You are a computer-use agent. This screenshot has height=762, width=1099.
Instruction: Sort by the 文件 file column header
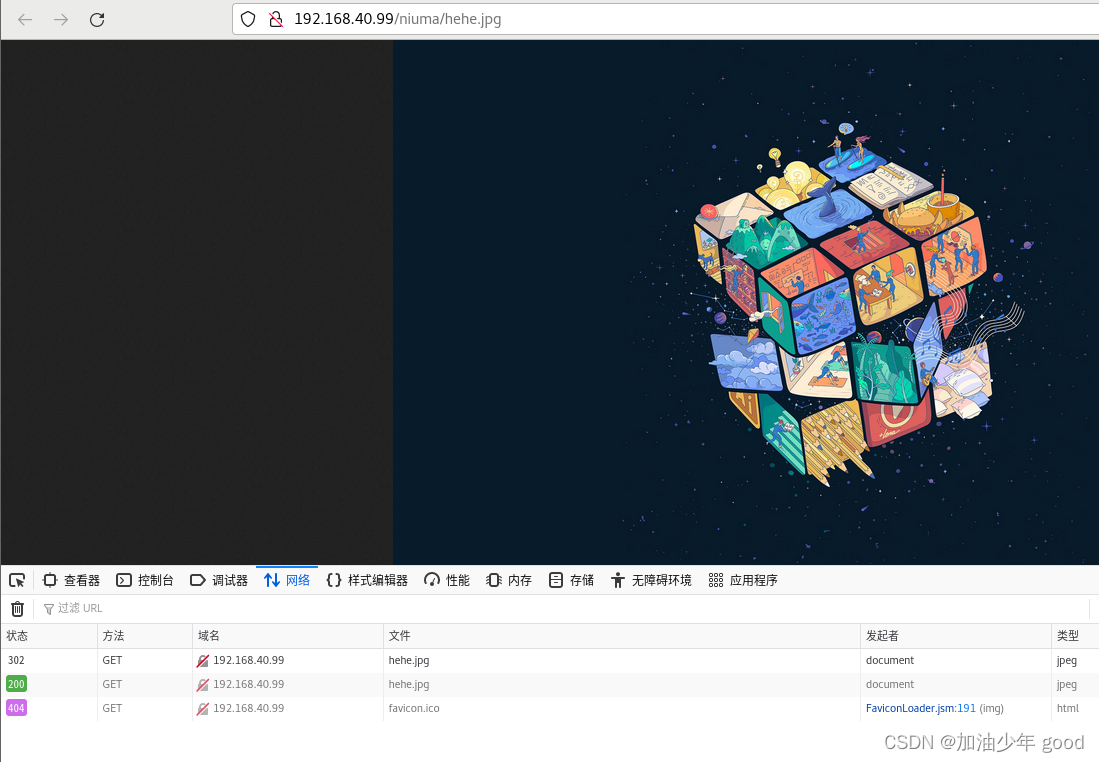(x=621, y=636)
